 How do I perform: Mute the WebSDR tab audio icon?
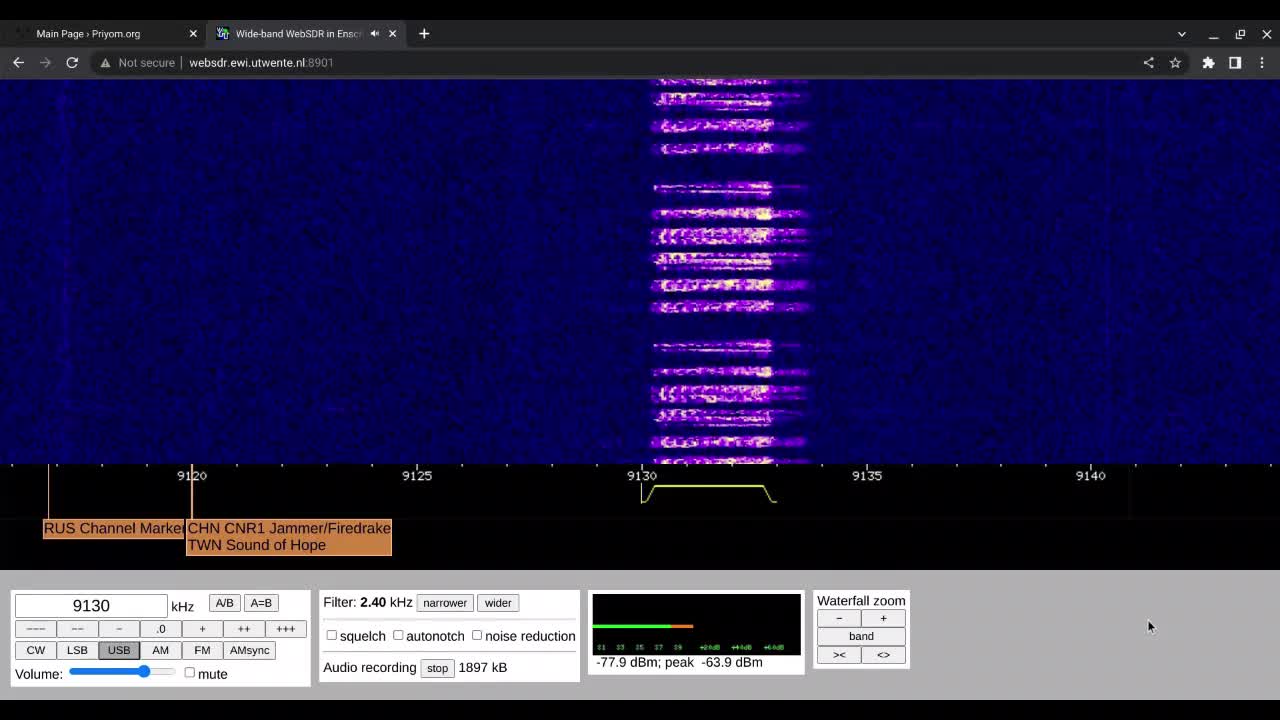point(375,33)
